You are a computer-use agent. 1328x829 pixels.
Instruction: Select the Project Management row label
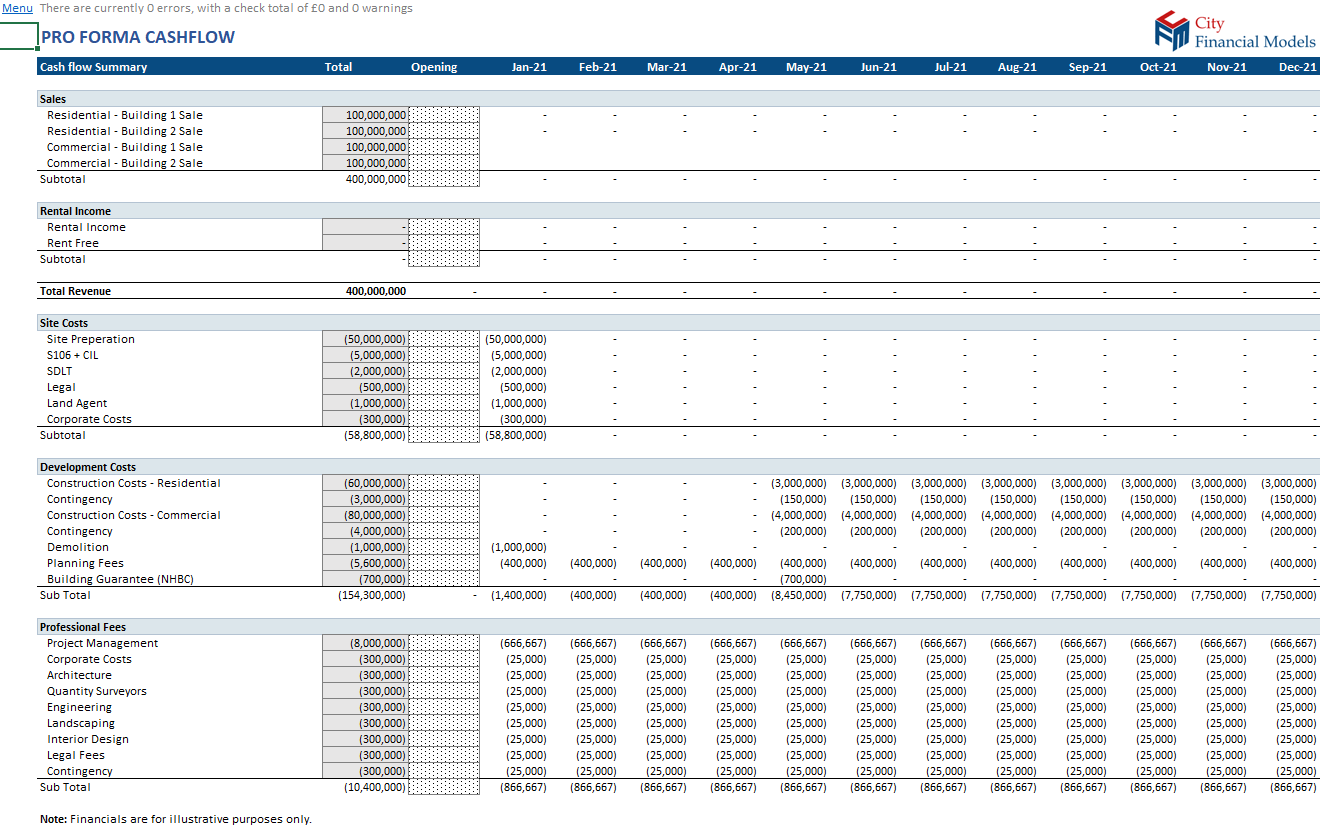102,643
